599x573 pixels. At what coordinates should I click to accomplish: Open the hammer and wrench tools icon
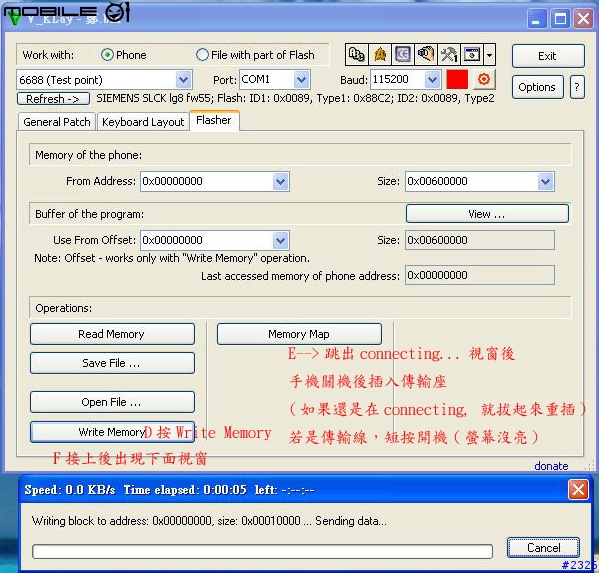(x=449, y=54)
